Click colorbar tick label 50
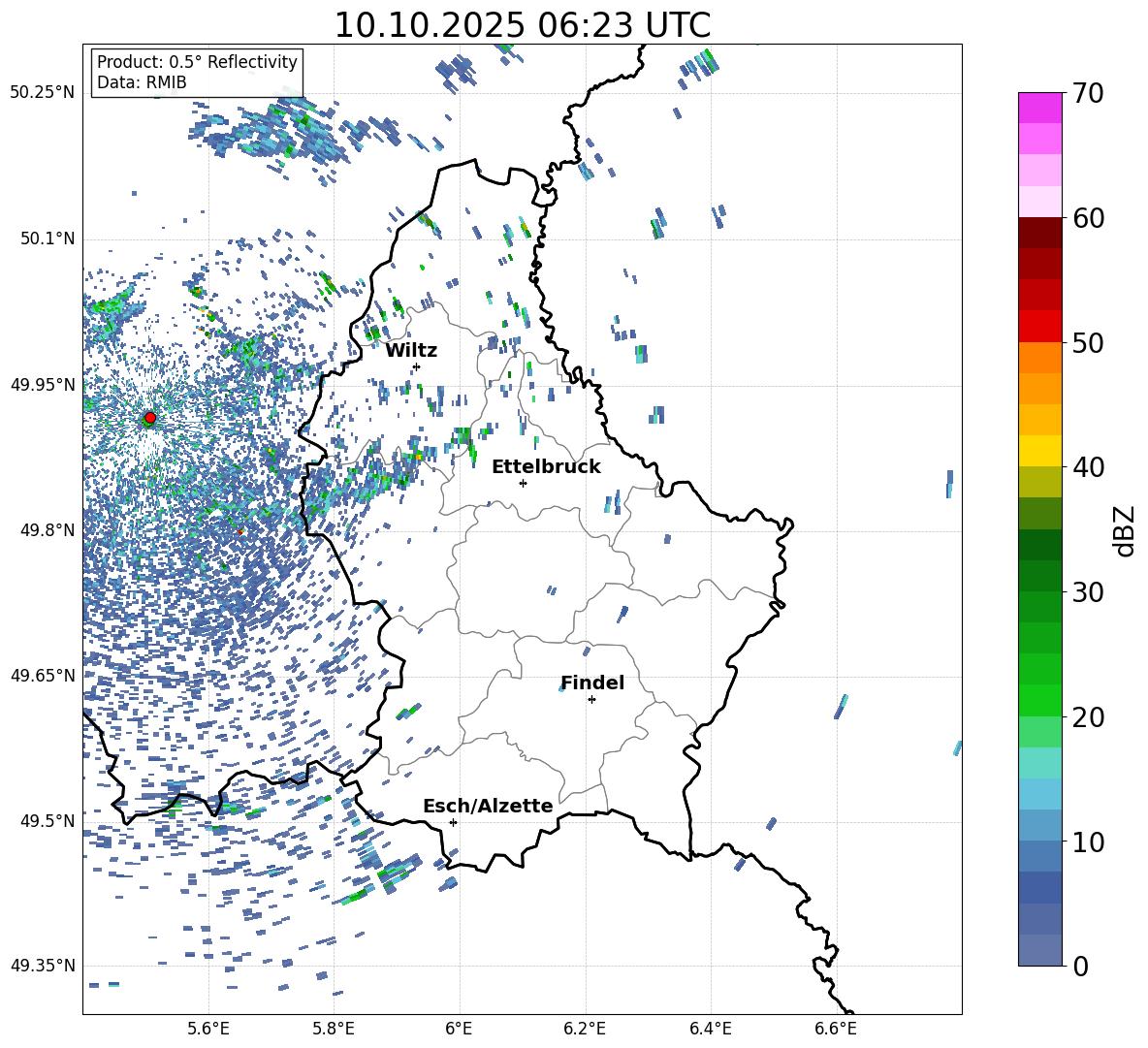Screen dimensions: 1148x1048 pos(1087,342)
